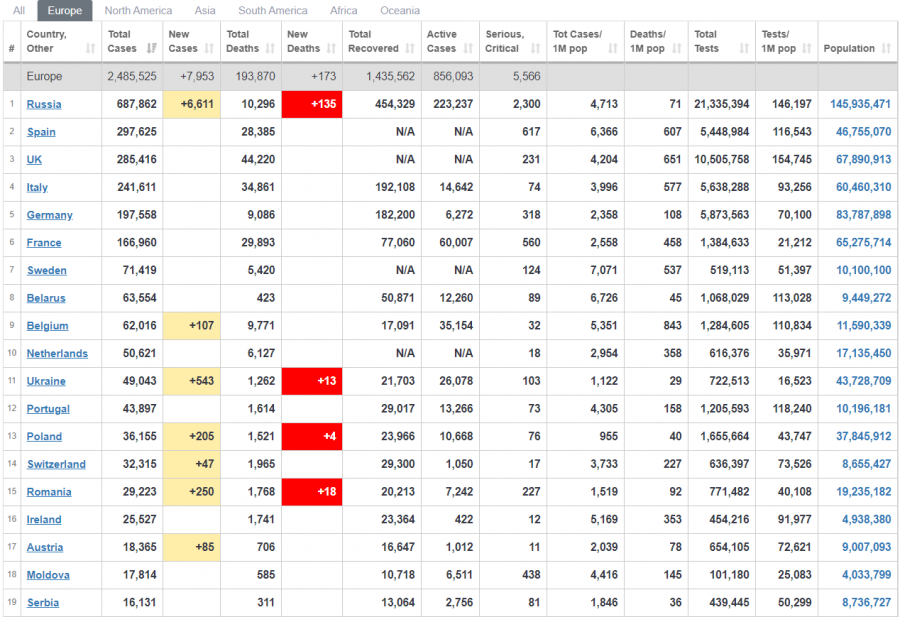Click sort arrows in New Cases header

(x=211, y=48)
